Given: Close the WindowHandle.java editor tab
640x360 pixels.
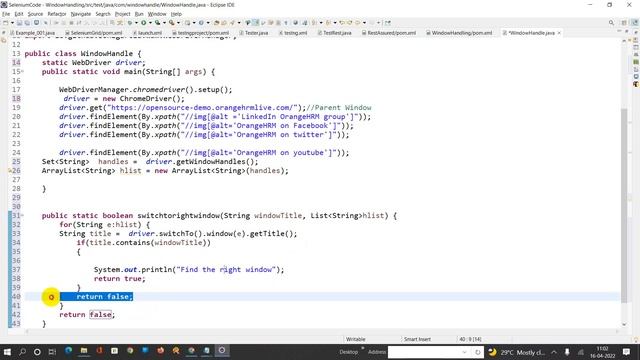Looking at the screenshot, I should 559,33.
